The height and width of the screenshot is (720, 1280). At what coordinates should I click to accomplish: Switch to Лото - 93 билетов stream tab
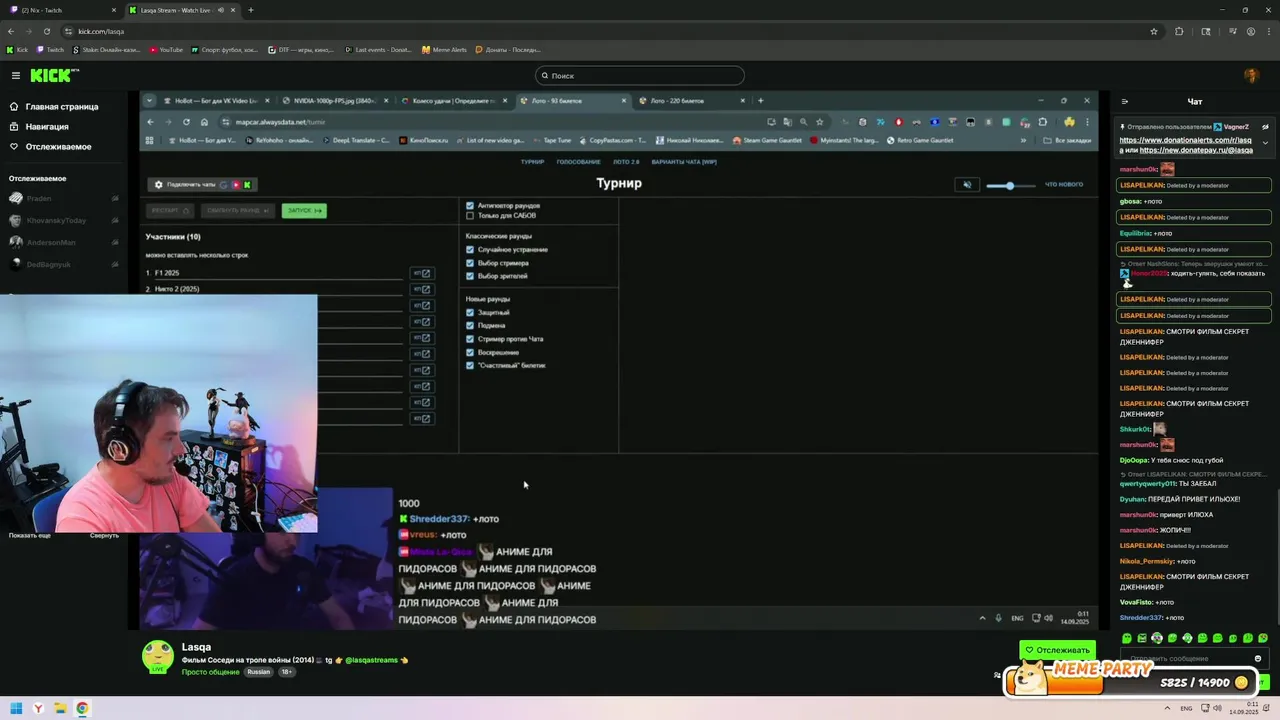[x=573, y=101]
